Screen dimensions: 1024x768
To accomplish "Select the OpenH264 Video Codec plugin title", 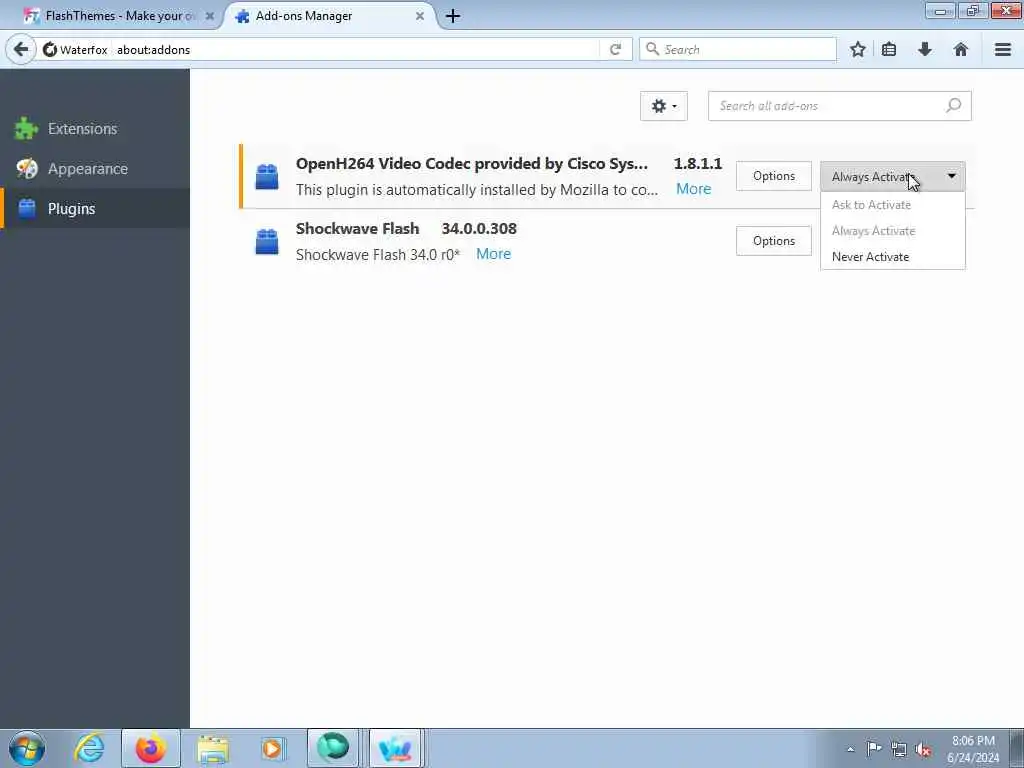I will [x=472, y=164].
